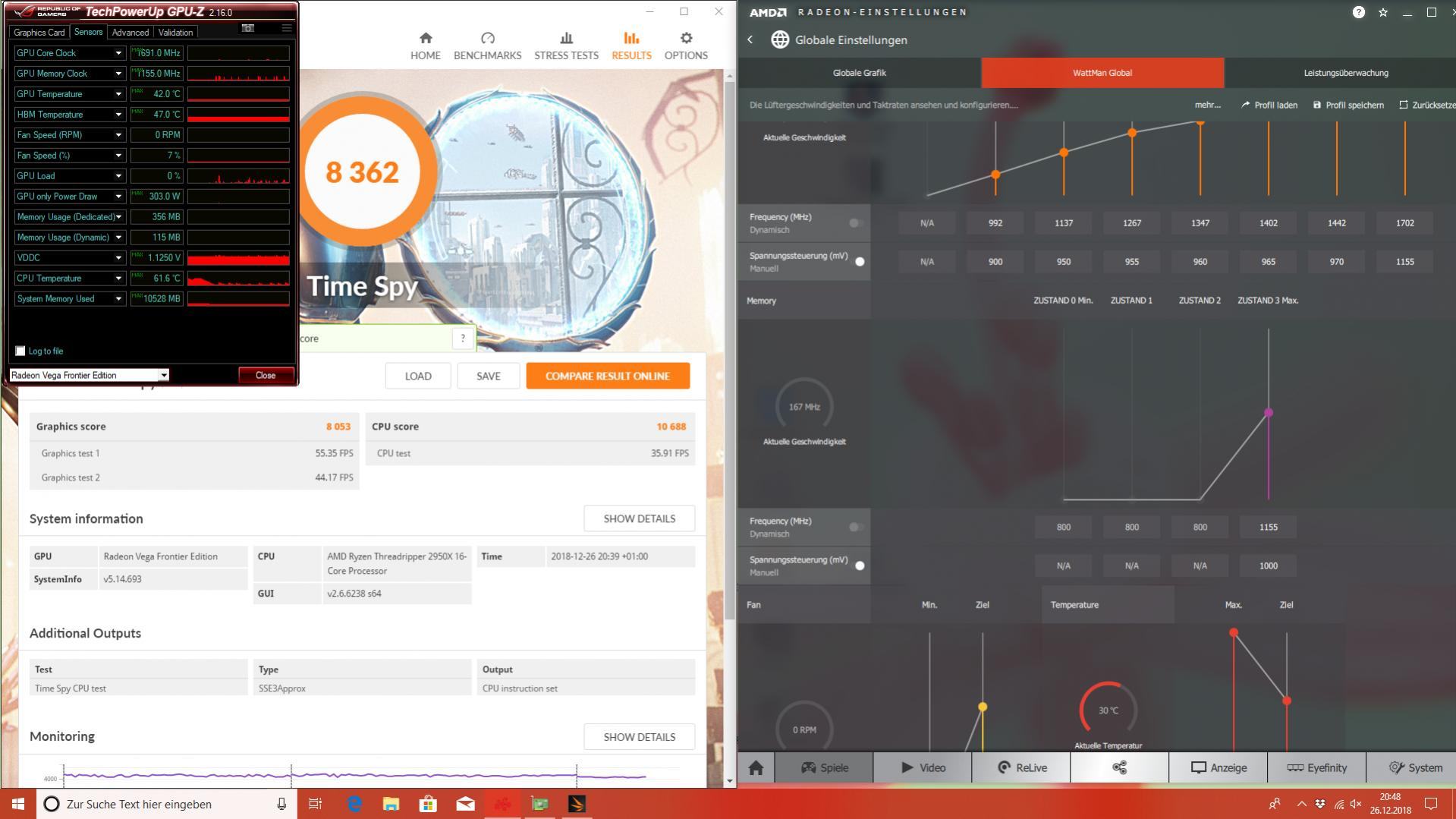Expand GPU Temperature sensor dropdown
The image size is (1456, 819).
118,94
